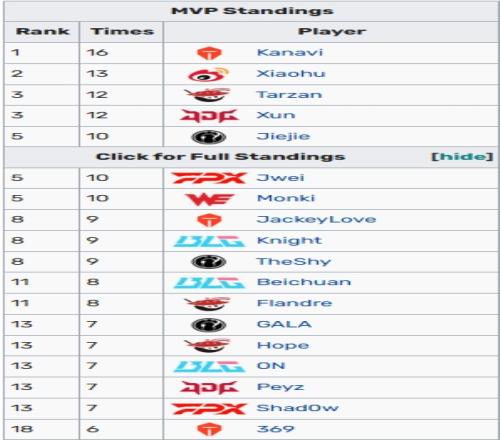500x440 pixels.
Task: Click the Times column header
Action: tap(122, 31)
